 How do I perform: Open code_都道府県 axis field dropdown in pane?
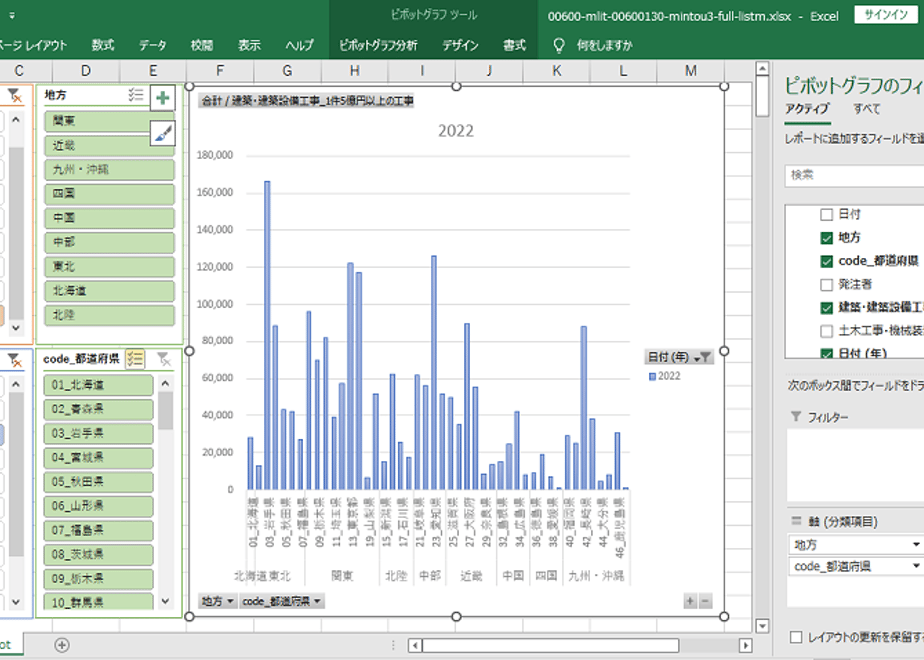pos(916,566)
